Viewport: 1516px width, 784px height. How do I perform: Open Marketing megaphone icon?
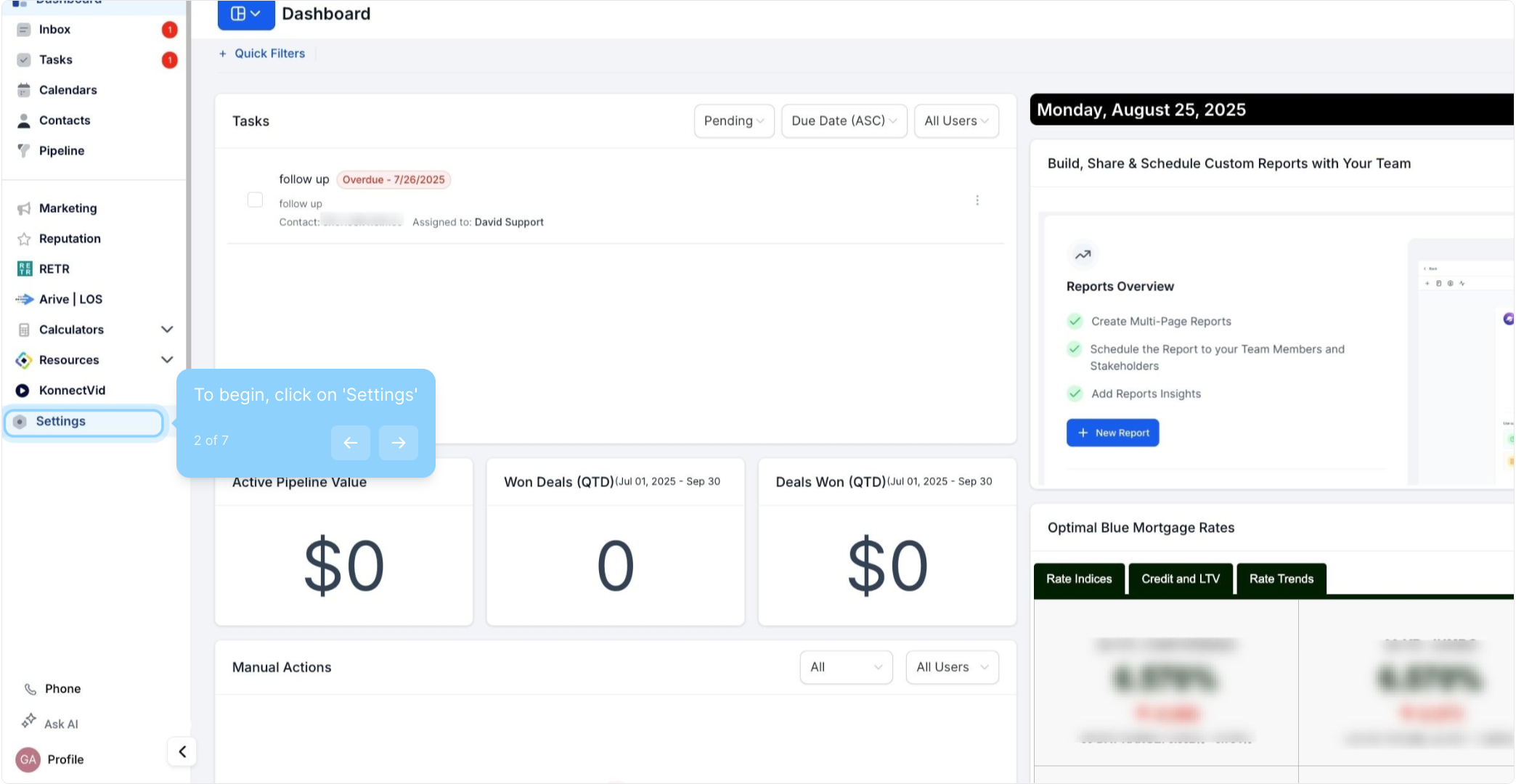click(24, 208)
